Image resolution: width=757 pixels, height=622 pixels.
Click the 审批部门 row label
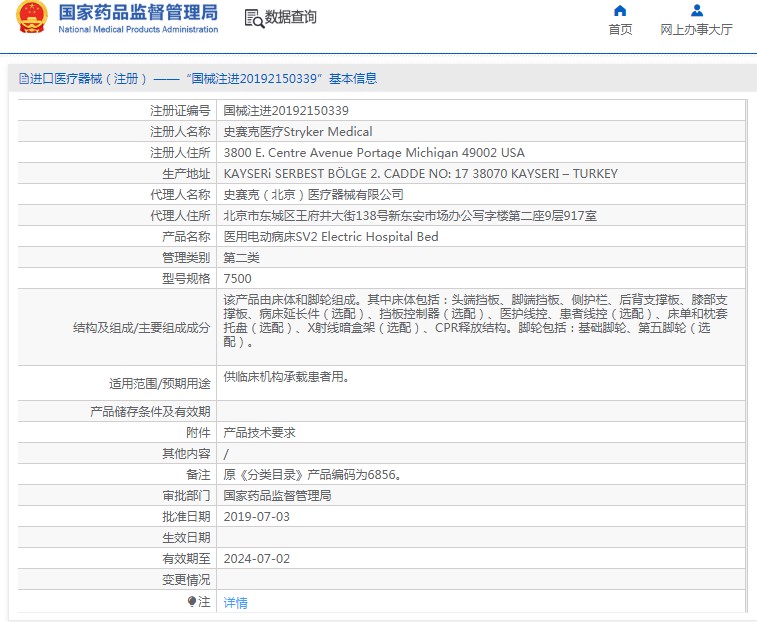coord(186,496)
